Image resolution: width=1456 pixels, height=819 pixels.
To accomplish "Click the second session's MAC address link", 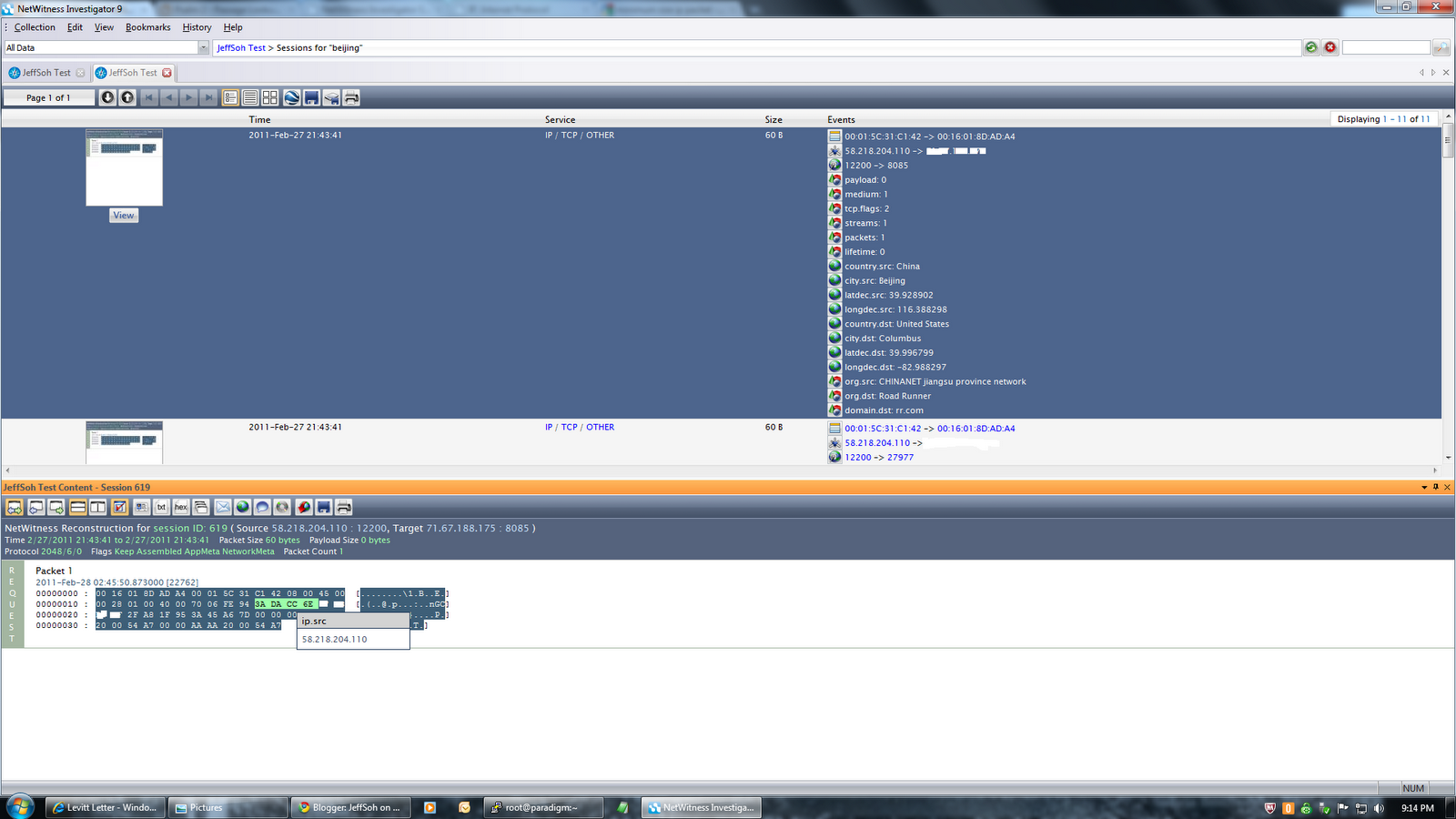I will tap(930, 429).
